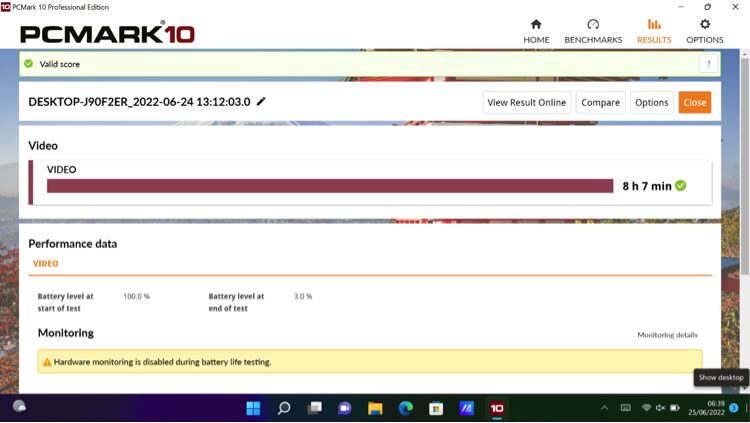Launch Microsoft Edge from taskbar

pyautogui.click(x=406, y=408)
